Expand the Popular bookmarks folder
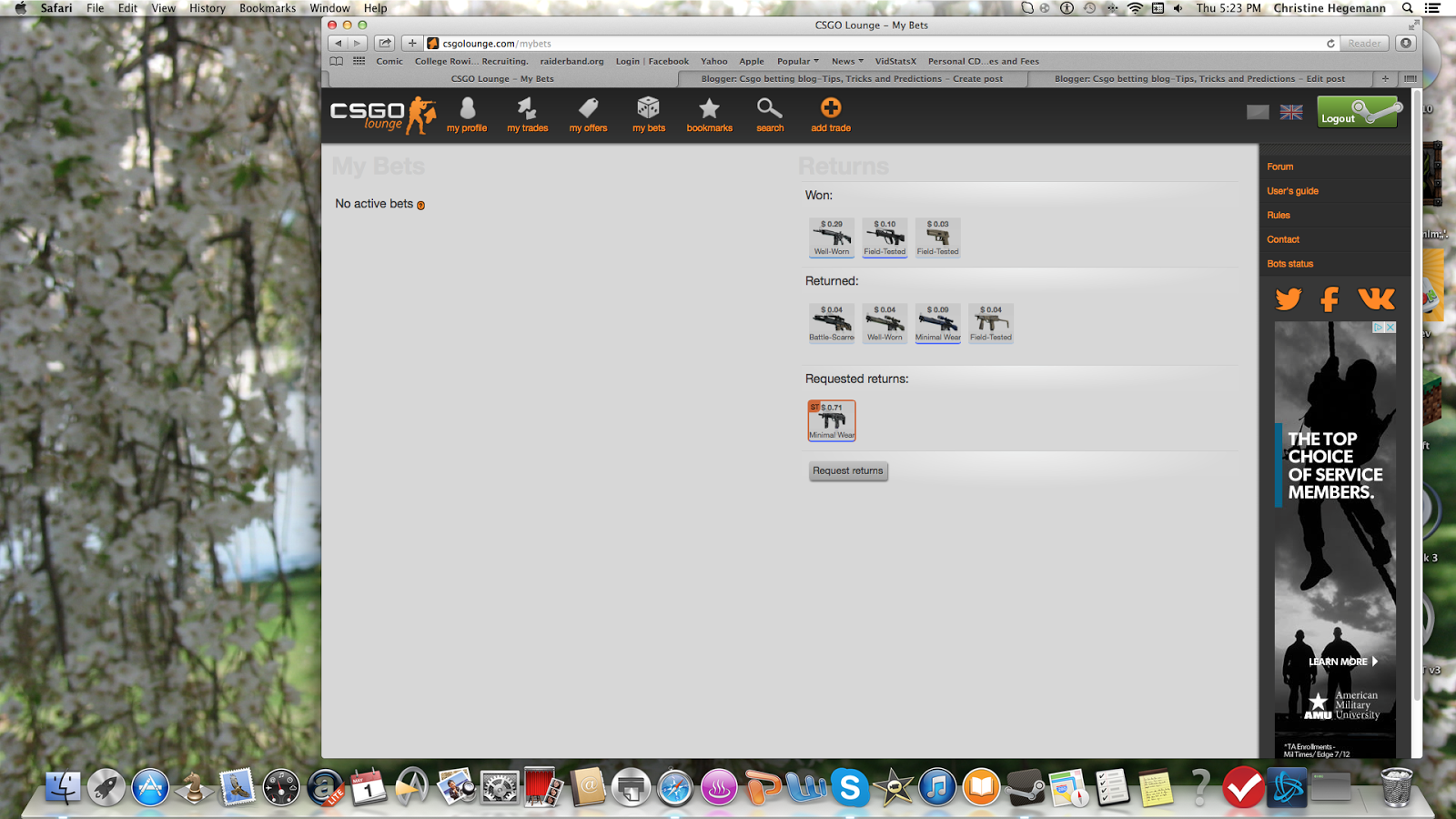This screenshot has height=819, width=1456. (x=797, y=61)
